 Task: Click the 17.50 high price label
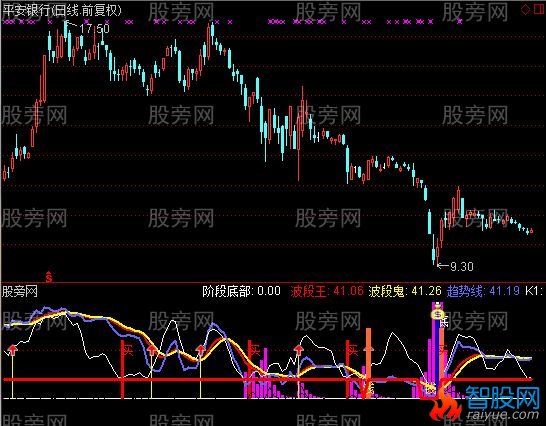[94, 29]
